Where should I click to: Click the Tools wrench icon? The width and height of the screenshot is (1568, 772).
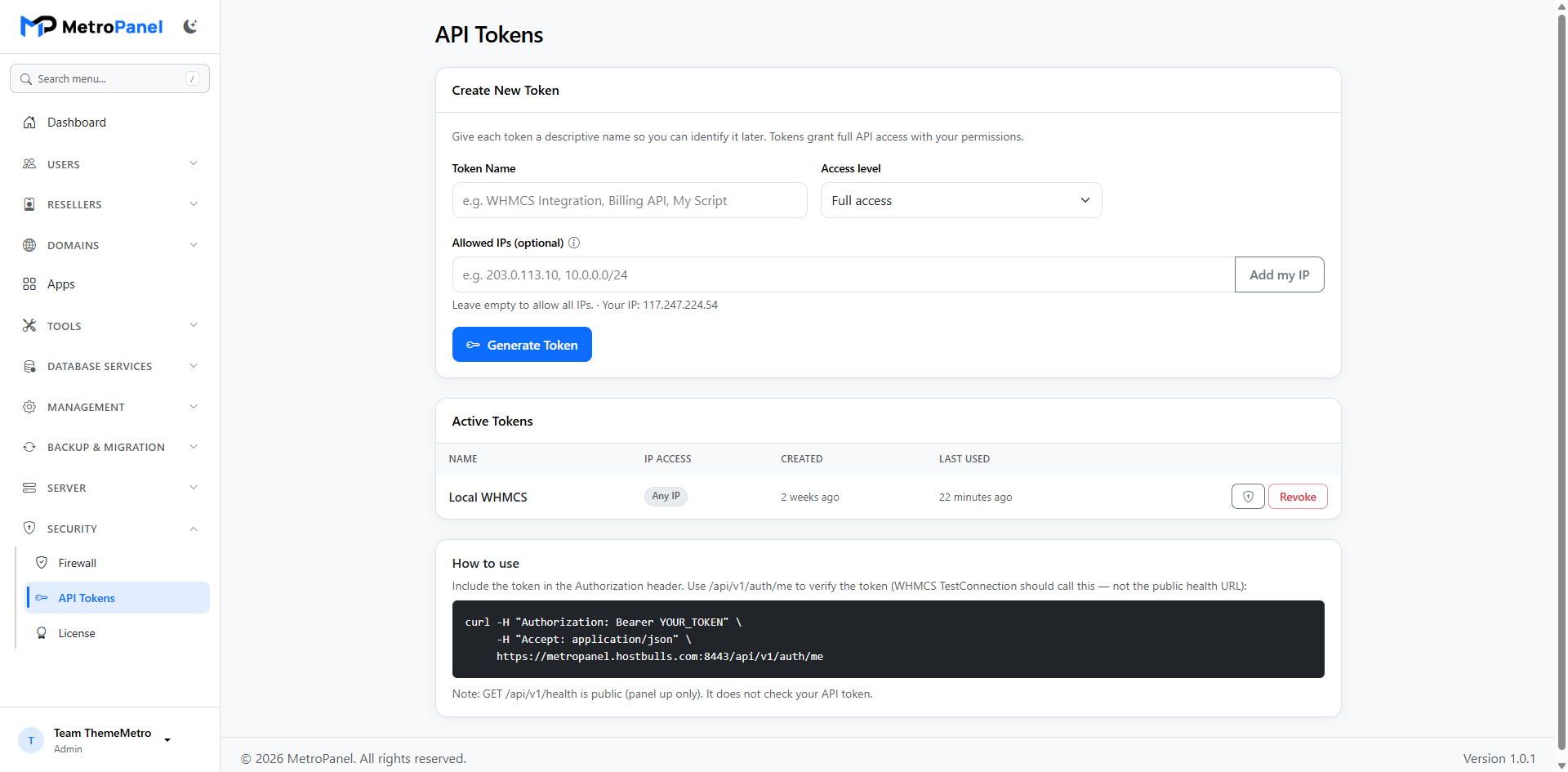29,326
